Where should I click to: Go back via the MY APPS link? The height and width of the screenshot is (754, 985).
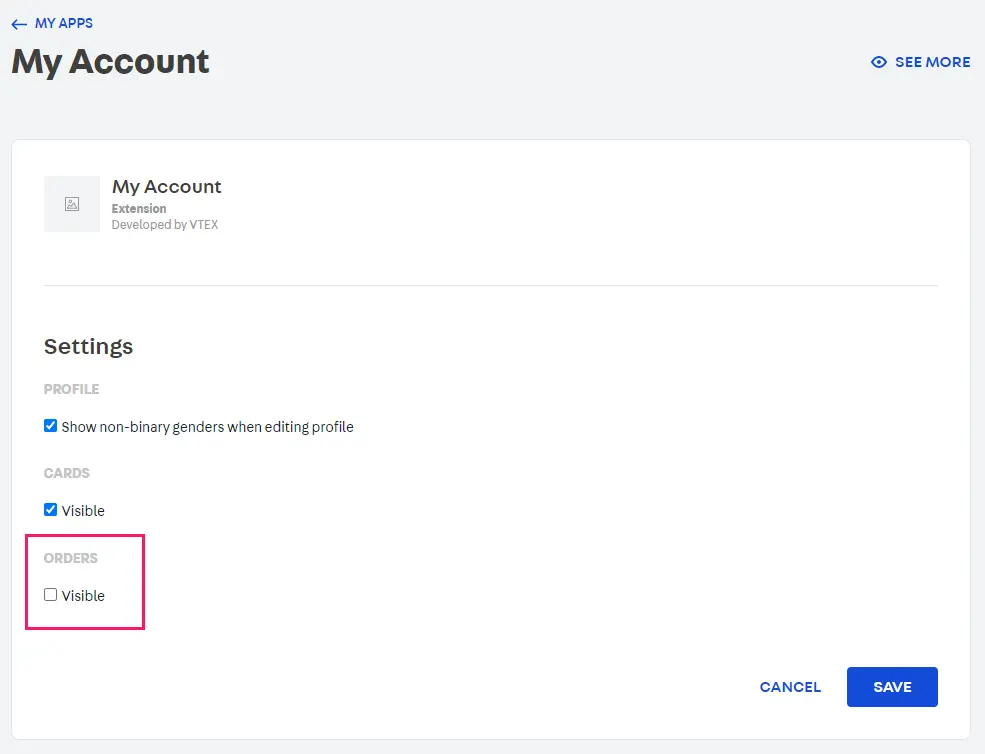[x=64, y=23]
